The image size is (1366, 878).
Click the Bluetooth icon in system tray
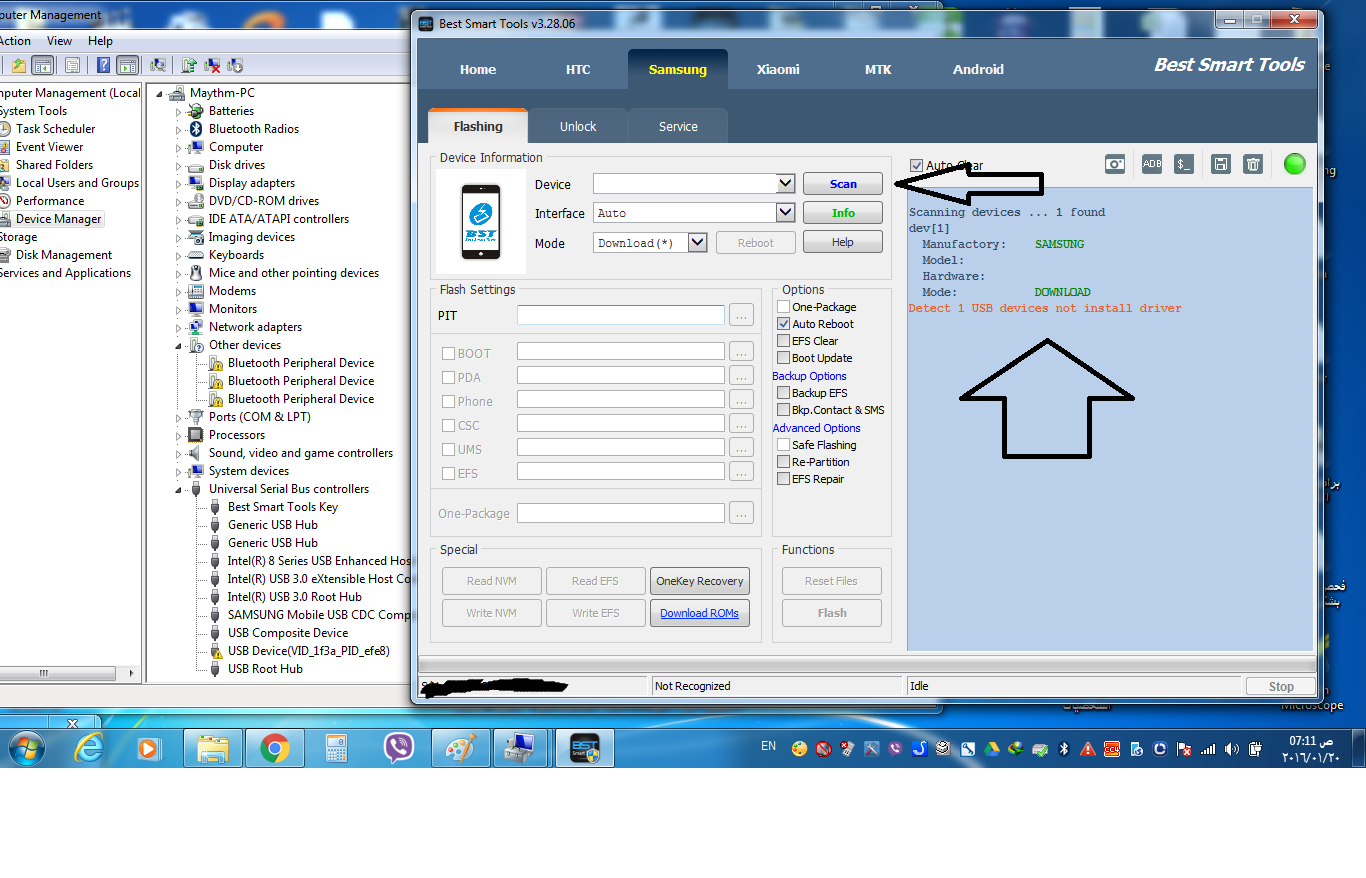click(1064, 748)
